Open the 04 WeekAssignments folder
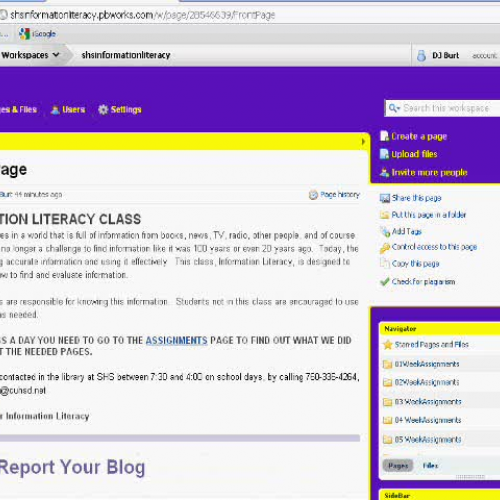The height and width of the screenshot is (500, 500). tap(428, 420)
